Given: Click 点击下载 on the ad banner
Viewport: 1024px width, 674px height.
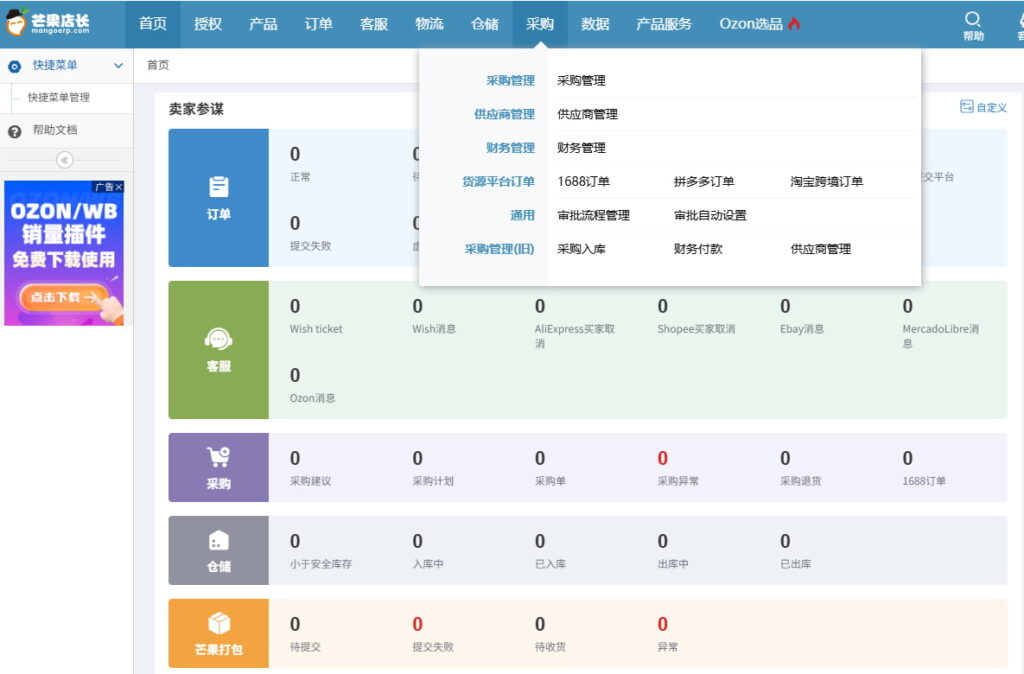Looking at the screenshot, I should [x=64, y=297].
